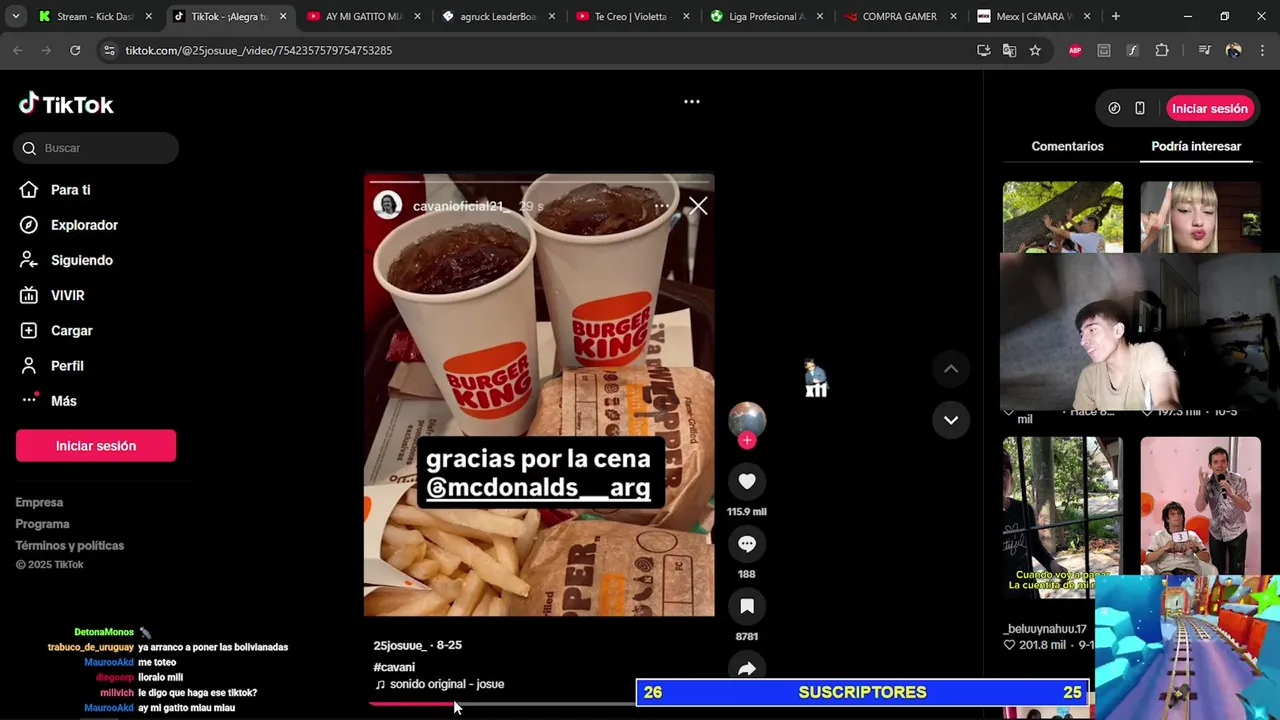Viewport: 1280px width, 720px height.
Task: Click the Buscar search field
Action: [96, 148]
